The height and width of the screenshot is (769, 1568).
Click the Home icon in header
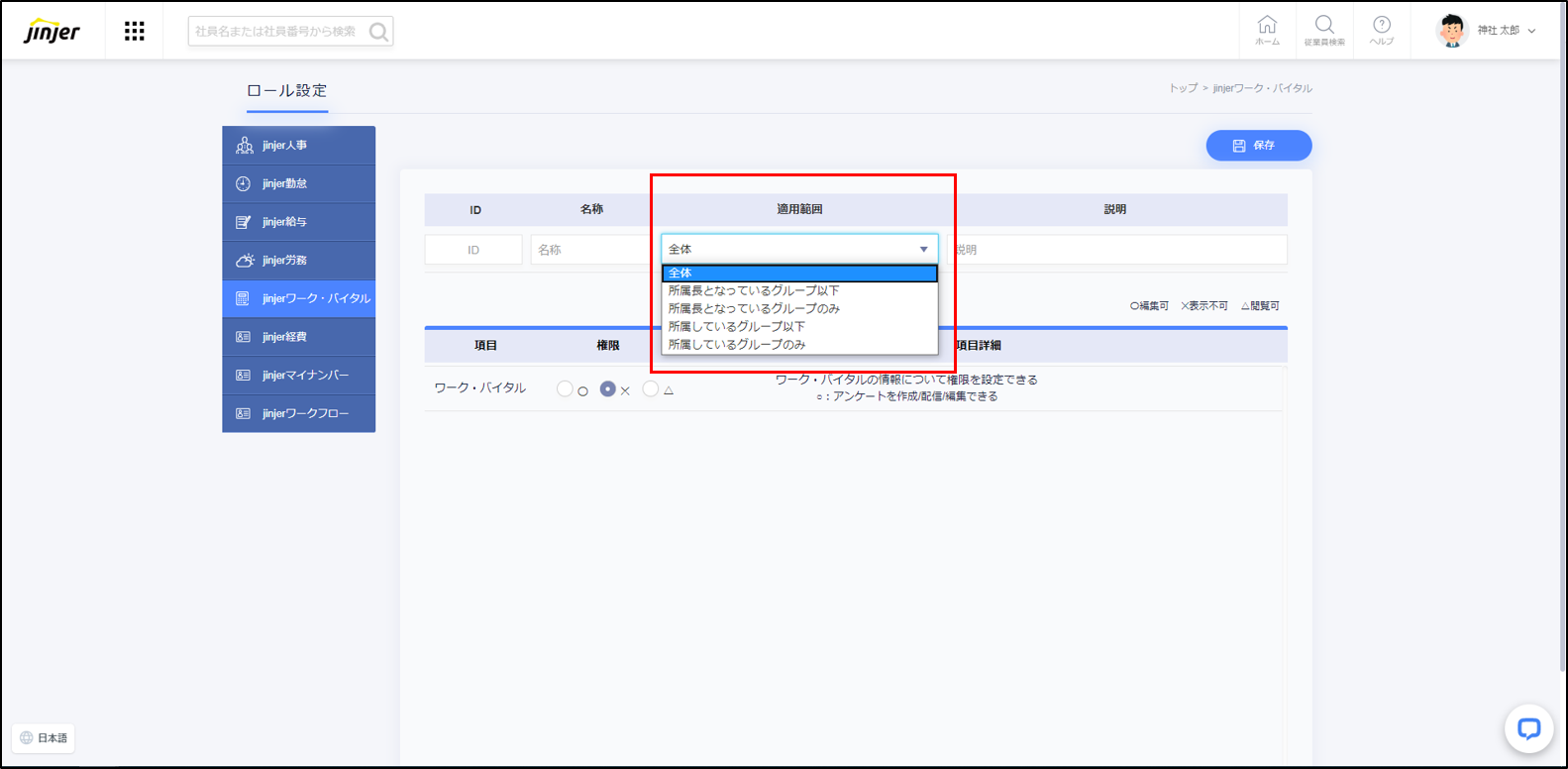click(x=1267, y=29)
